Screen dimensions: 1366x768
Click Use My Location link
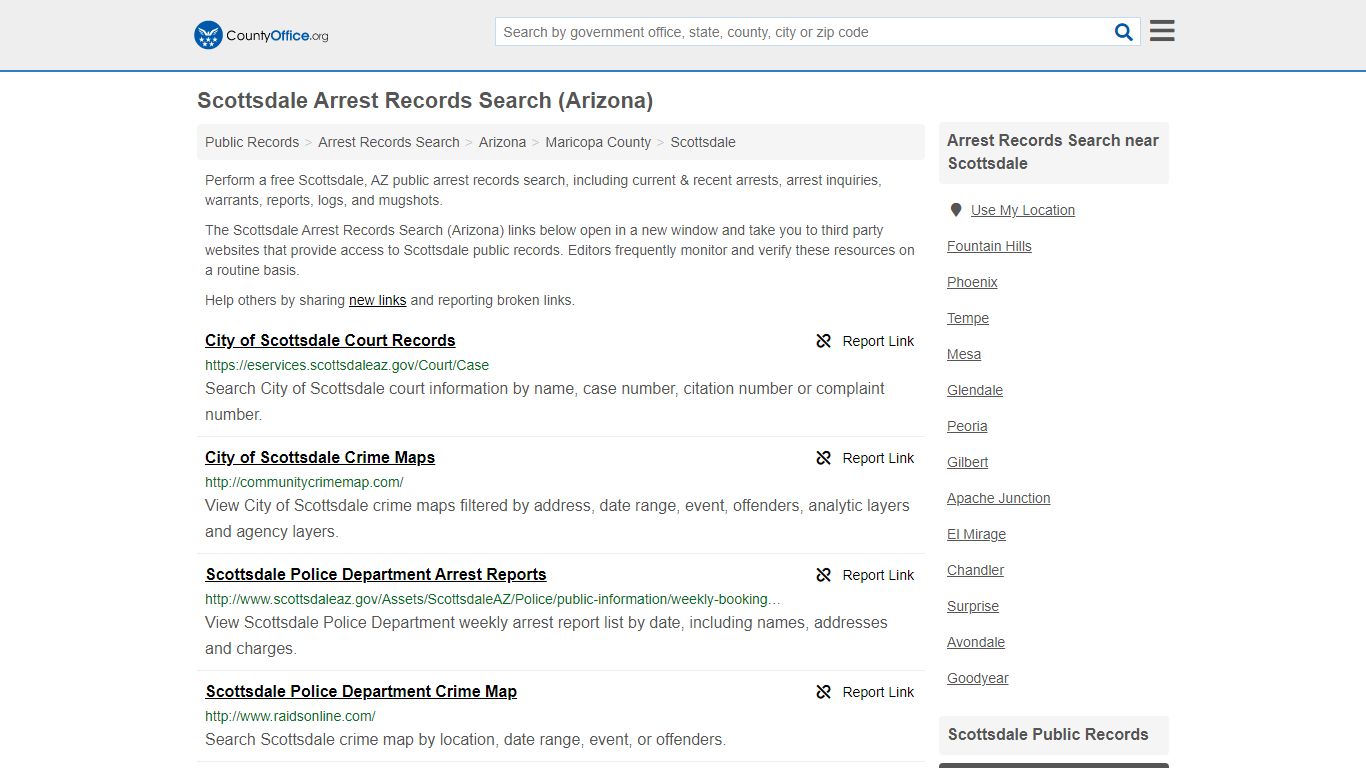pos(1023,210)
